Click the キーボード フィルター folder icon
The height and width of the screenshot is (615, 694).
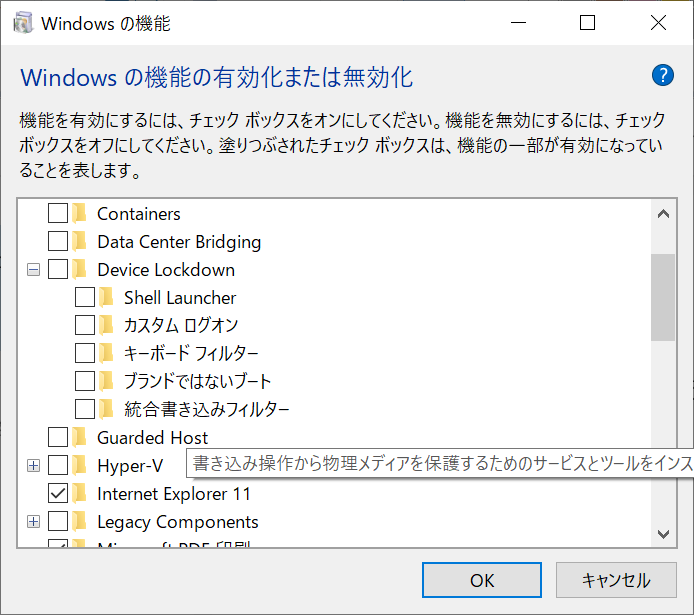click(x=106, y=353)
